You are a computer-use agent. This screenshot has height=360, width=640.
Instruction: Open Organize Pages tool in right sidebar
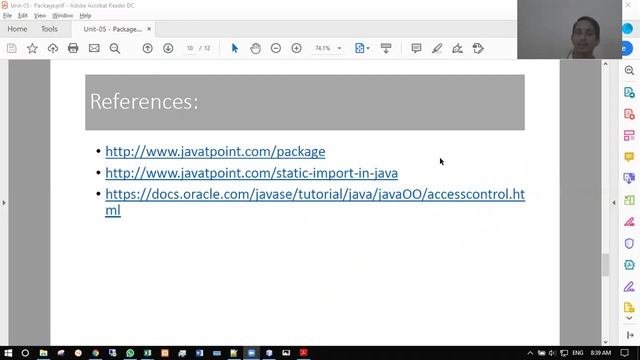629,136
